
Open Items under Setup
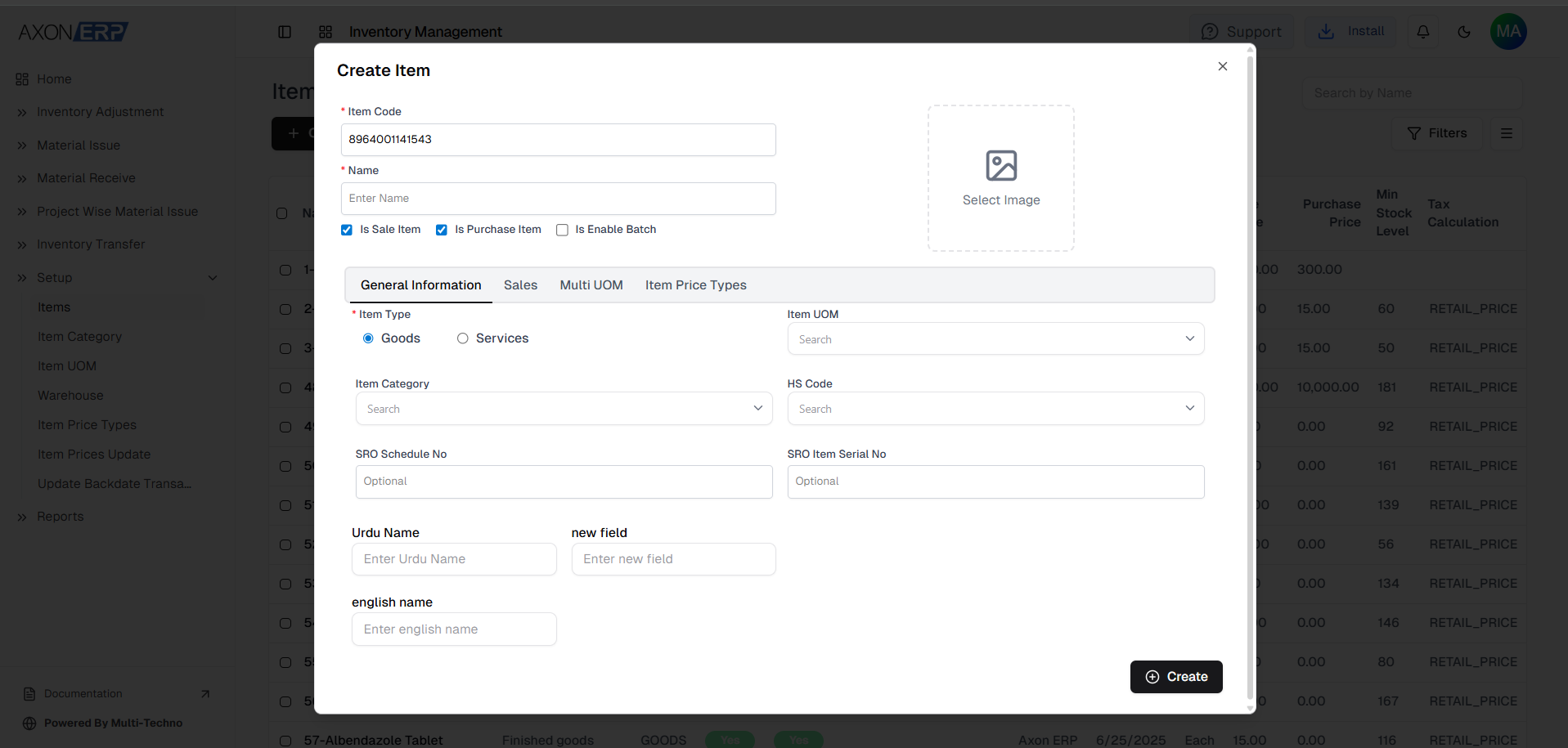point(54,307)
